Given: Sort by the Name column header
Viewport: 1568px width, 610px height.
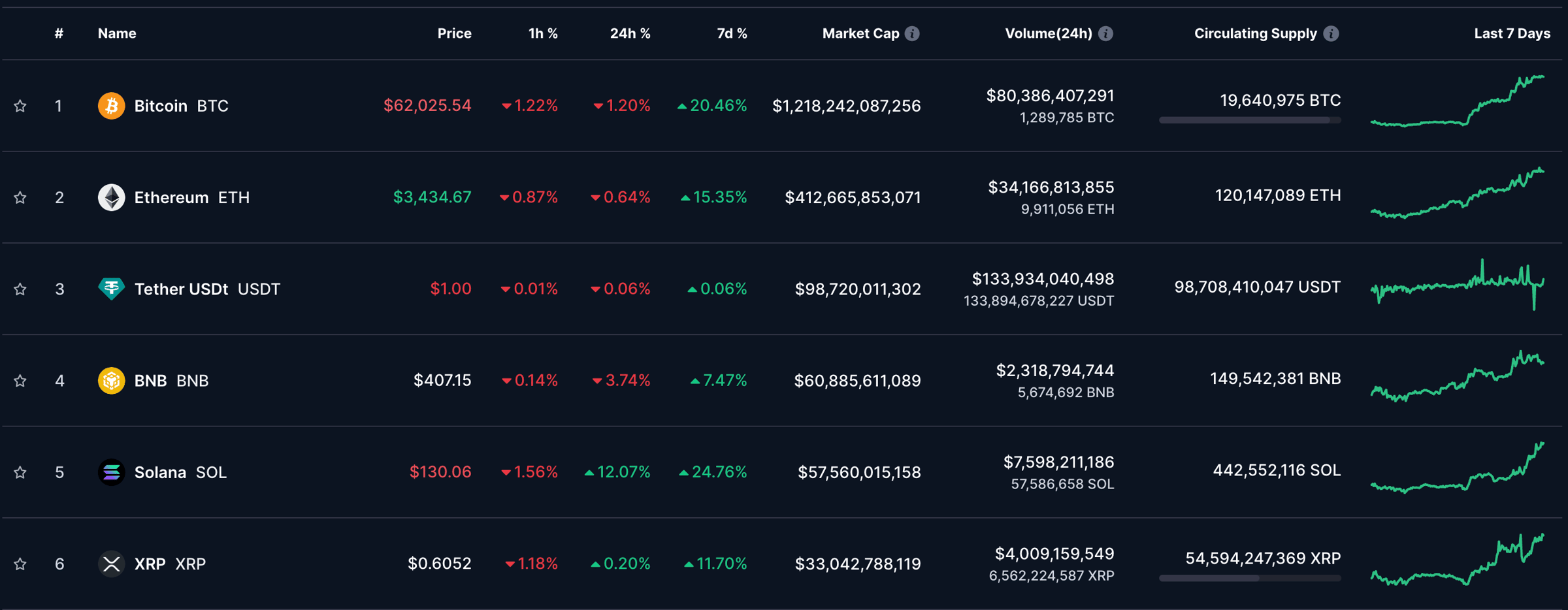Looking at the screenshot, I should coord(117,33).
